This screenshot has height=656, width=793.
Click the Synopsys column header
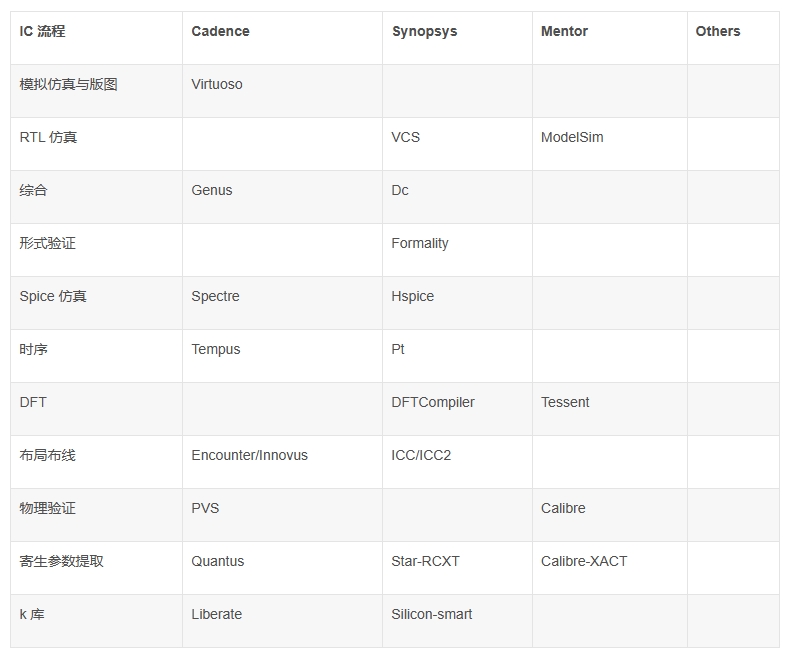pos(424,31)
